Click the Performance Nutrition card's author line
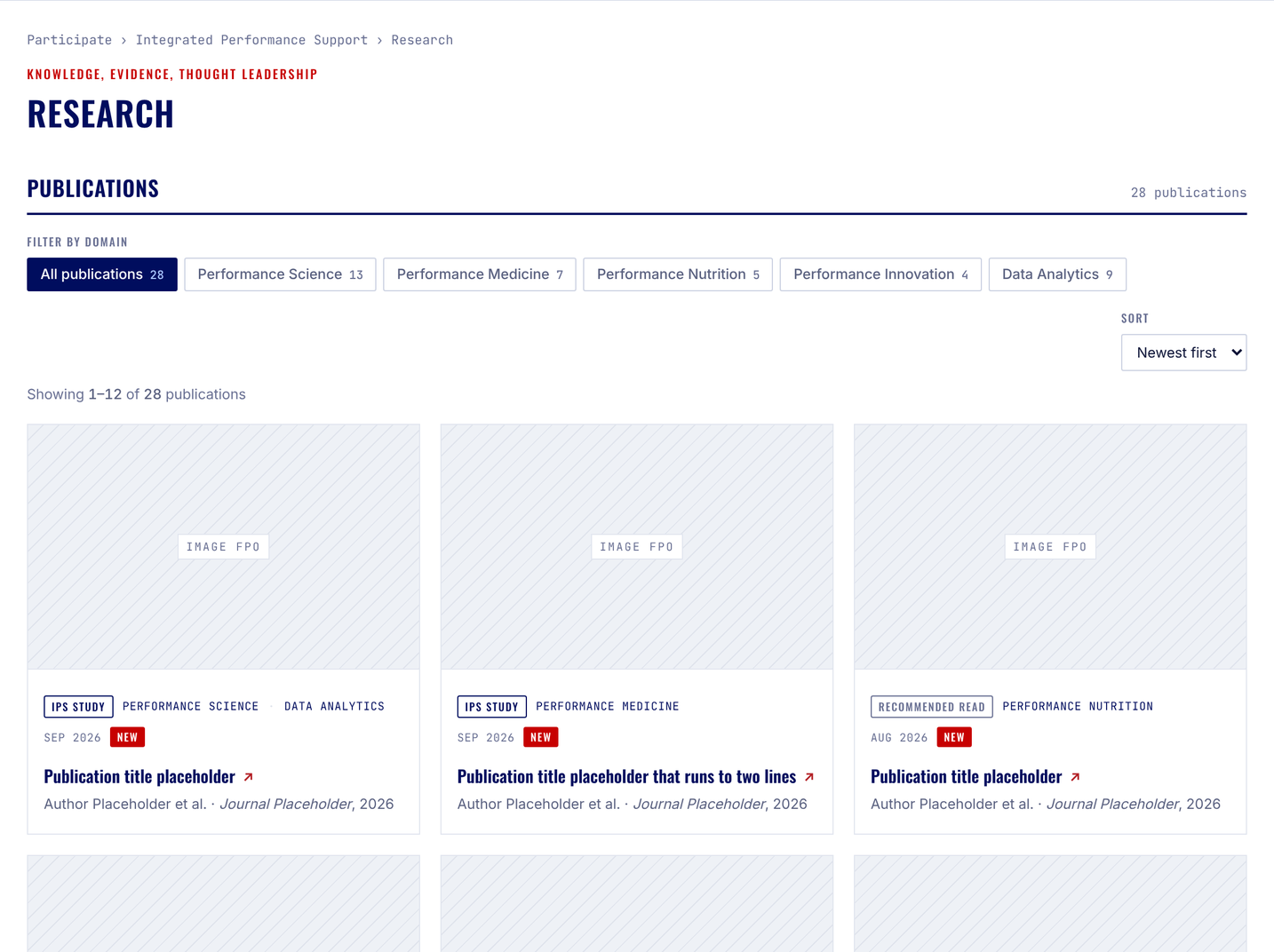 [1046, 804]
